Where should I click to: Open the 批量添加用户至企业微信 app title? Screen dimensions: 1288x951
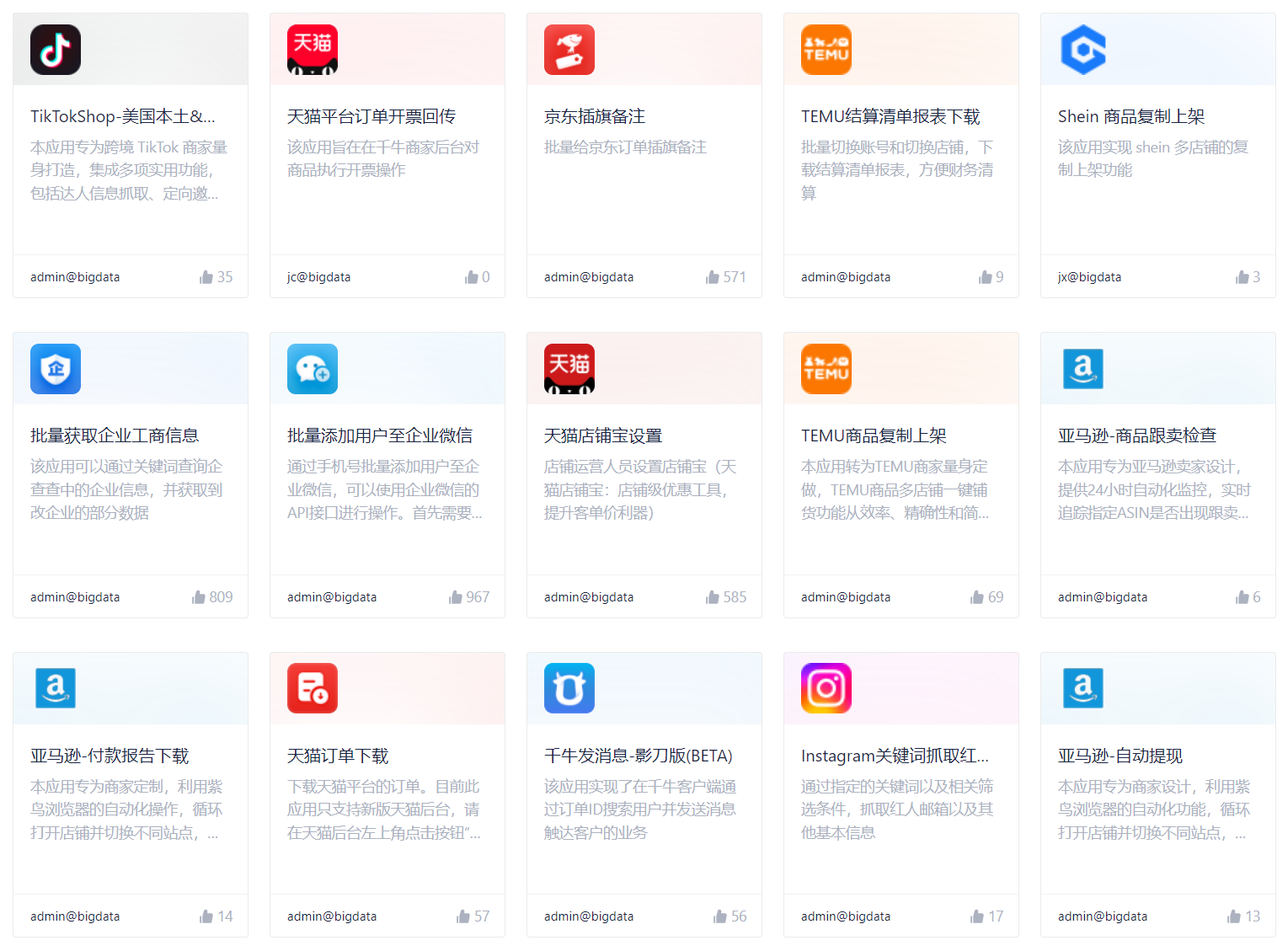click(x=380, y=435)
